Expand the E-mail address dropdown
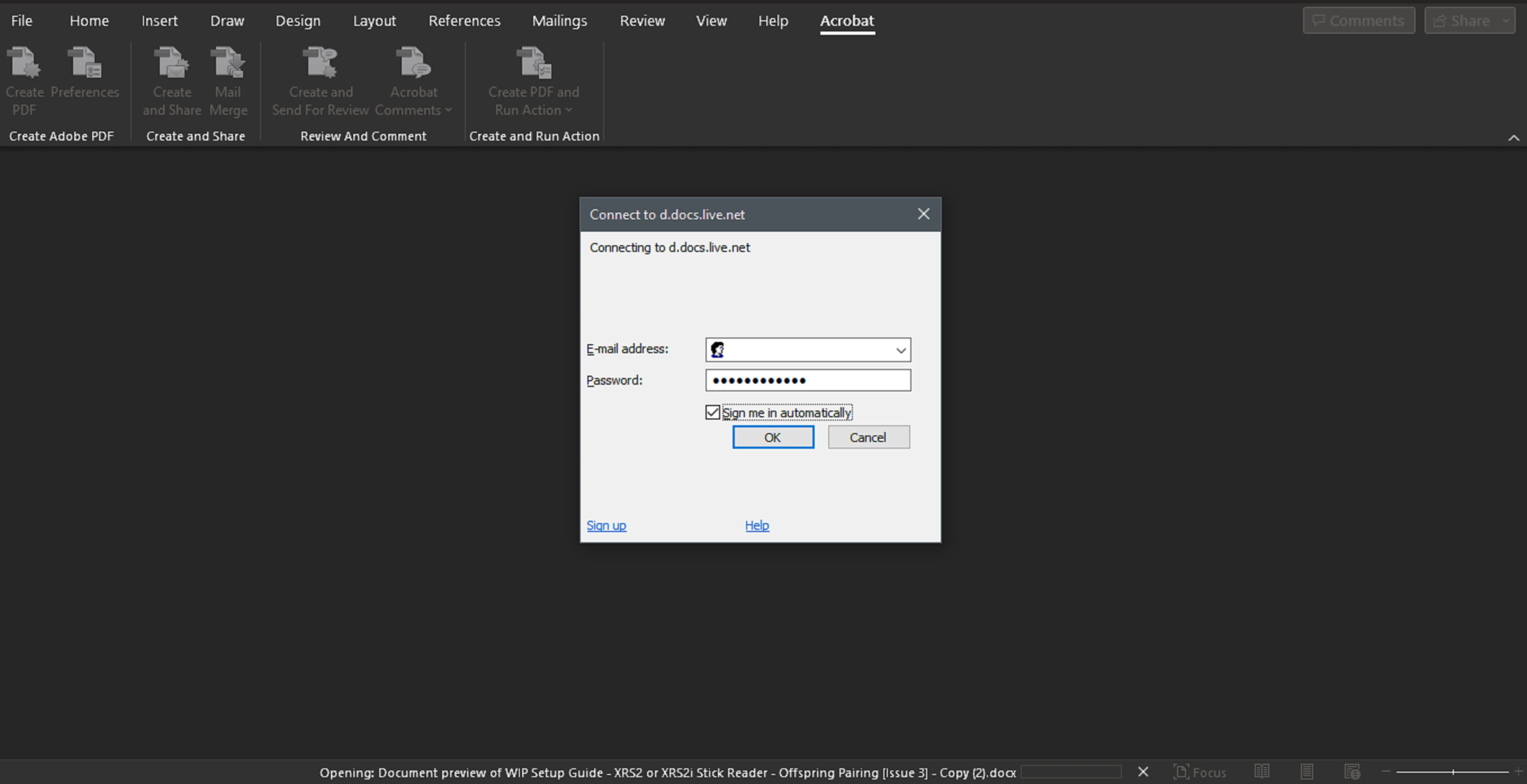1527x784 pixels. tap(901, 350)
